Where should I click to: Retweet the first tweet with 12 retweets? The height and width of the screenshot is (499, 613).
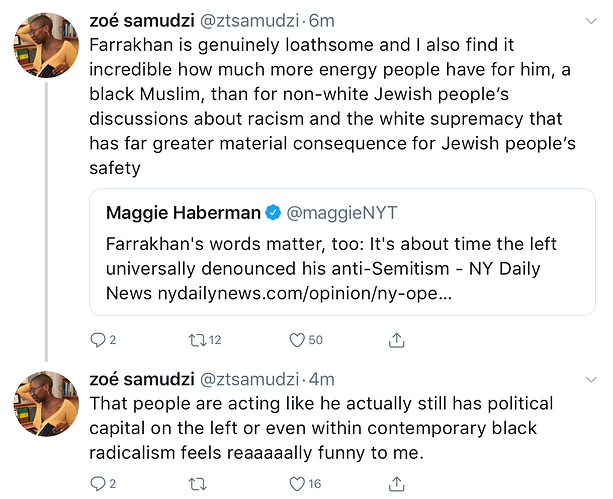198,340
